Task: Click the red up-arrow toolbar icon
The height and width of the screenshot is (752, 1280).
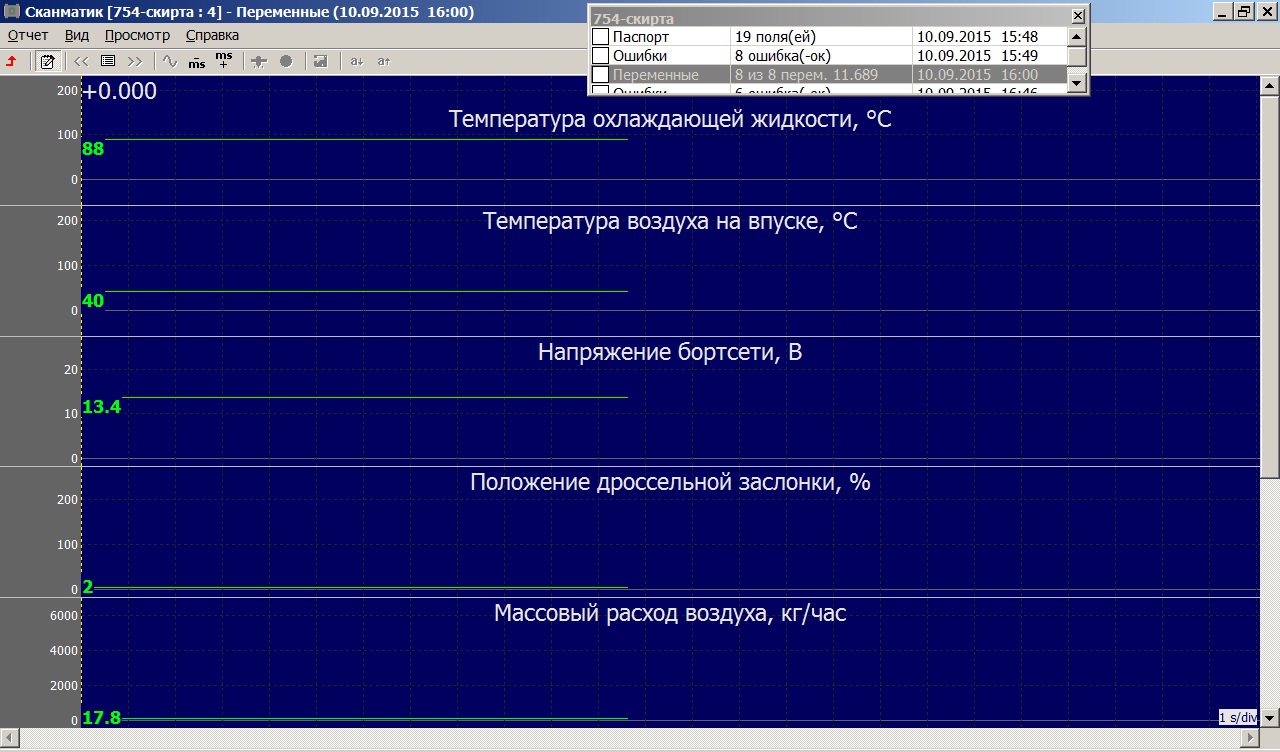Action: click(x=12, y=61)
